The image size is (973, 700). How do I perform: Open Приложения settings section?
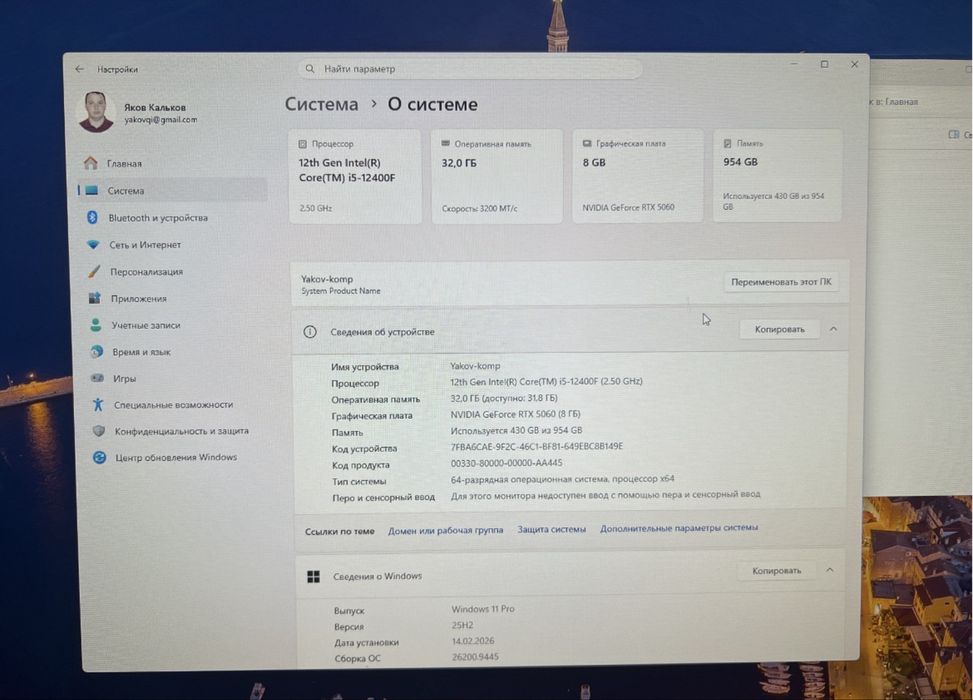(176, 298)
